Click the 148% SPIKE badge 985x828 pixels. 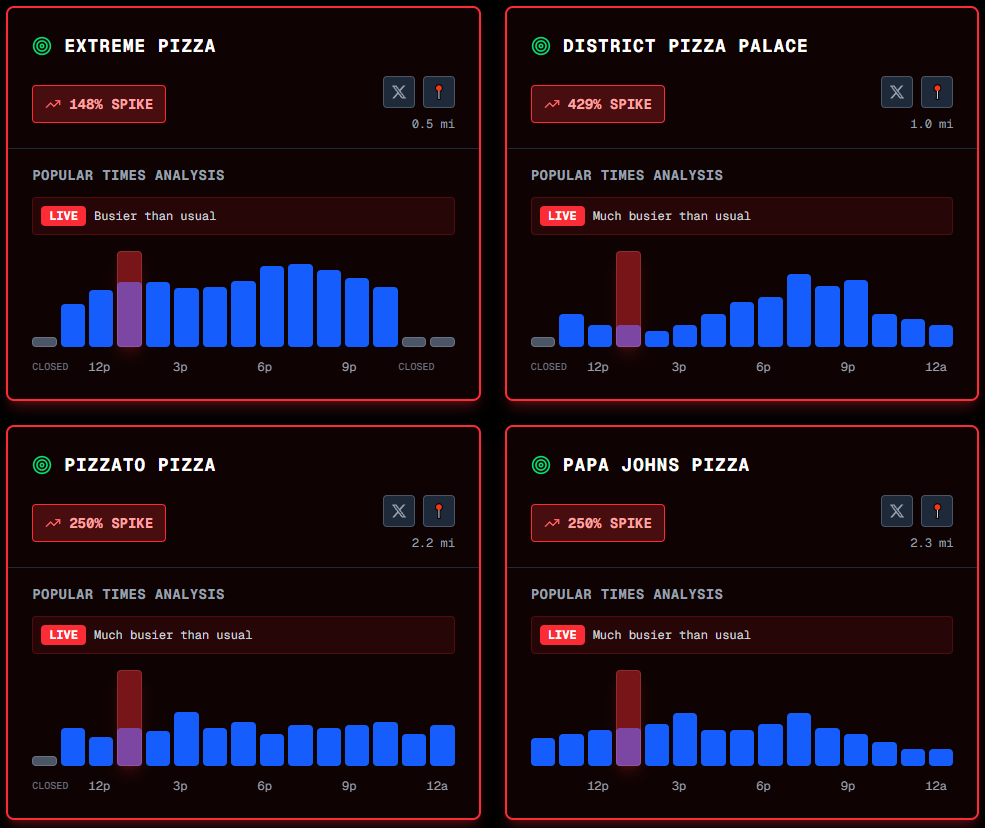pyautogui.click(x=99, y=104)
